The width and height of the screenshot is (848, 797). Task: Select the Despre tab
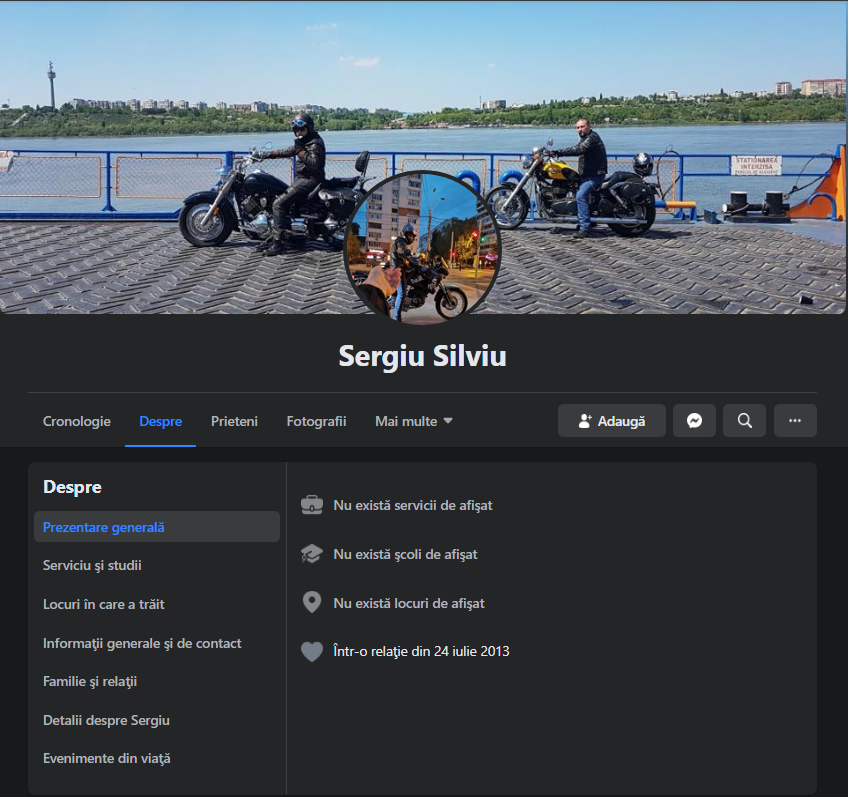coord(161,421)
